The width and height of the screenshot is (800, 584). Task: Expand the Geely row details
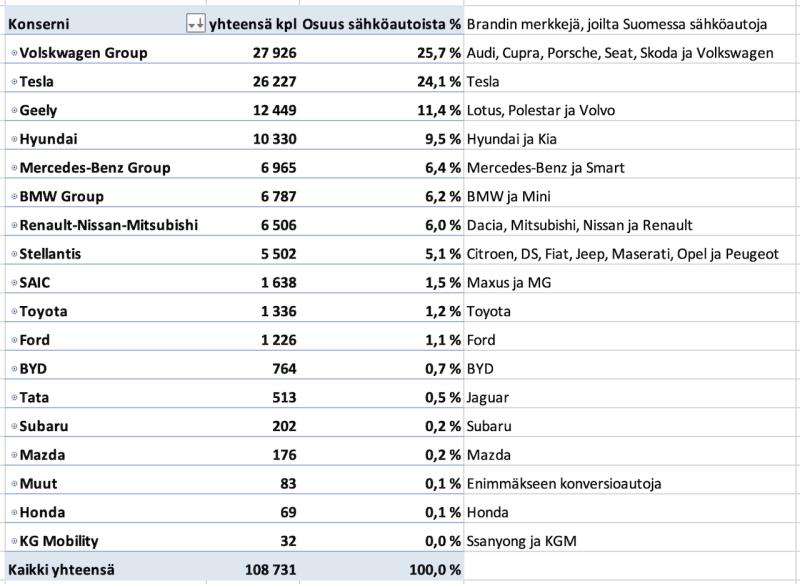(x=13, y=111)
